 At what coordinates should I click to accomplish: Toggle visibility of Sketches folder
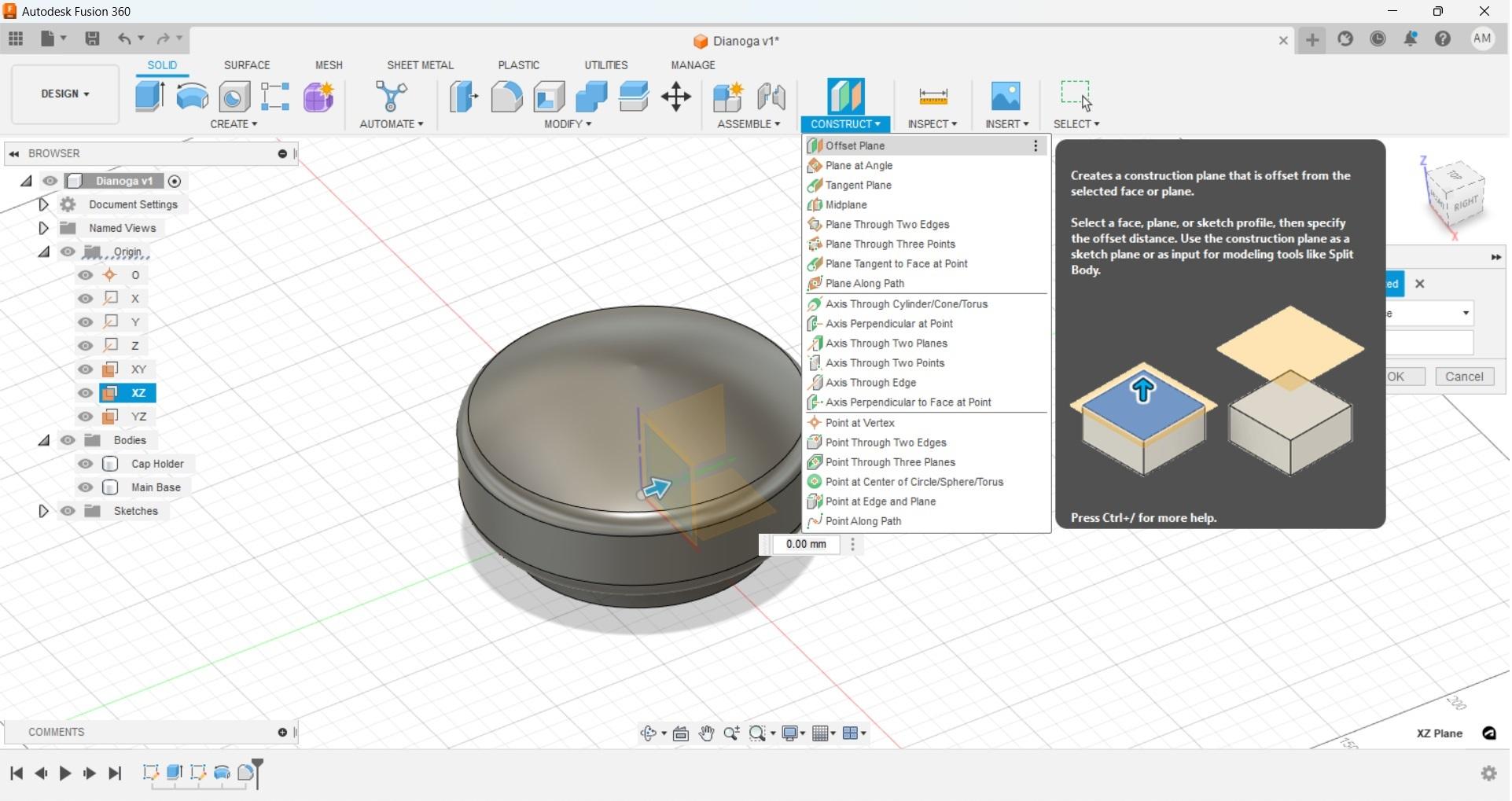[68, 511]
